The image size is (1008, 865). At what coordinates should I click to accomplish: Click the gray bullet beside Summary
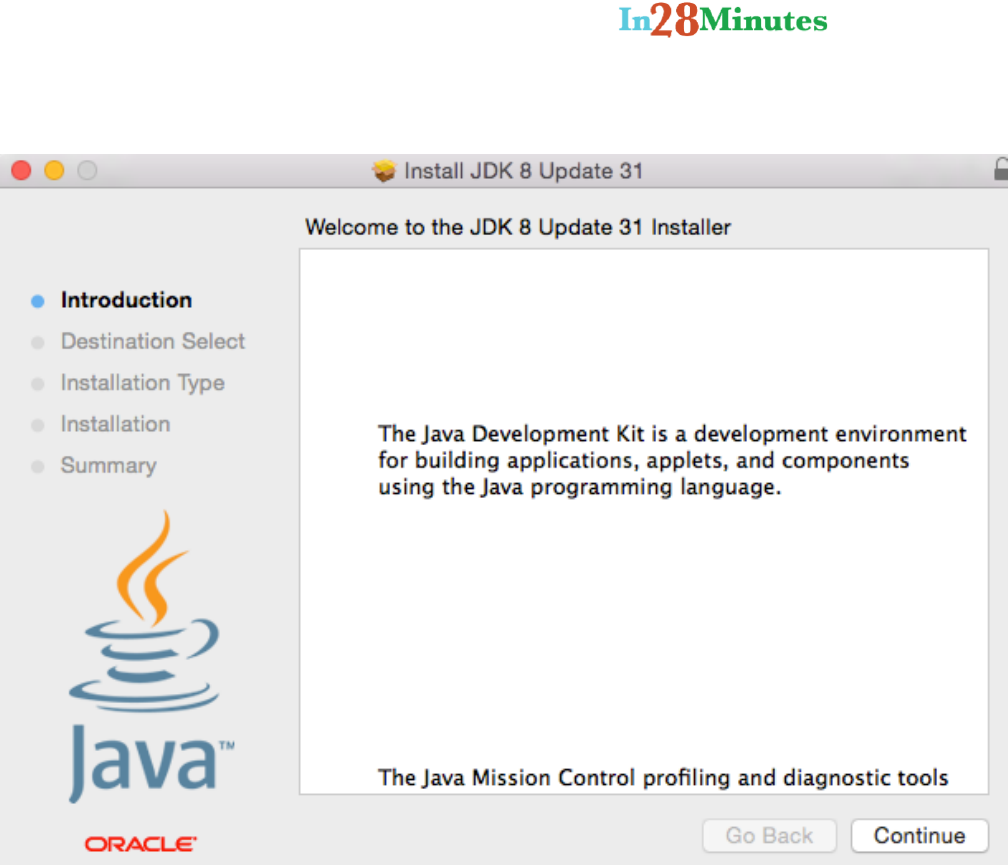tap(38, 467)
